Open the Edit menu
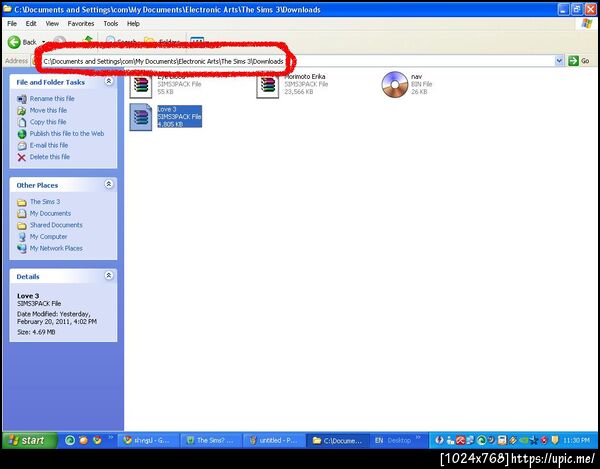Image resolution: width=600 pixels, height=469 pixels. pos(31,24)
